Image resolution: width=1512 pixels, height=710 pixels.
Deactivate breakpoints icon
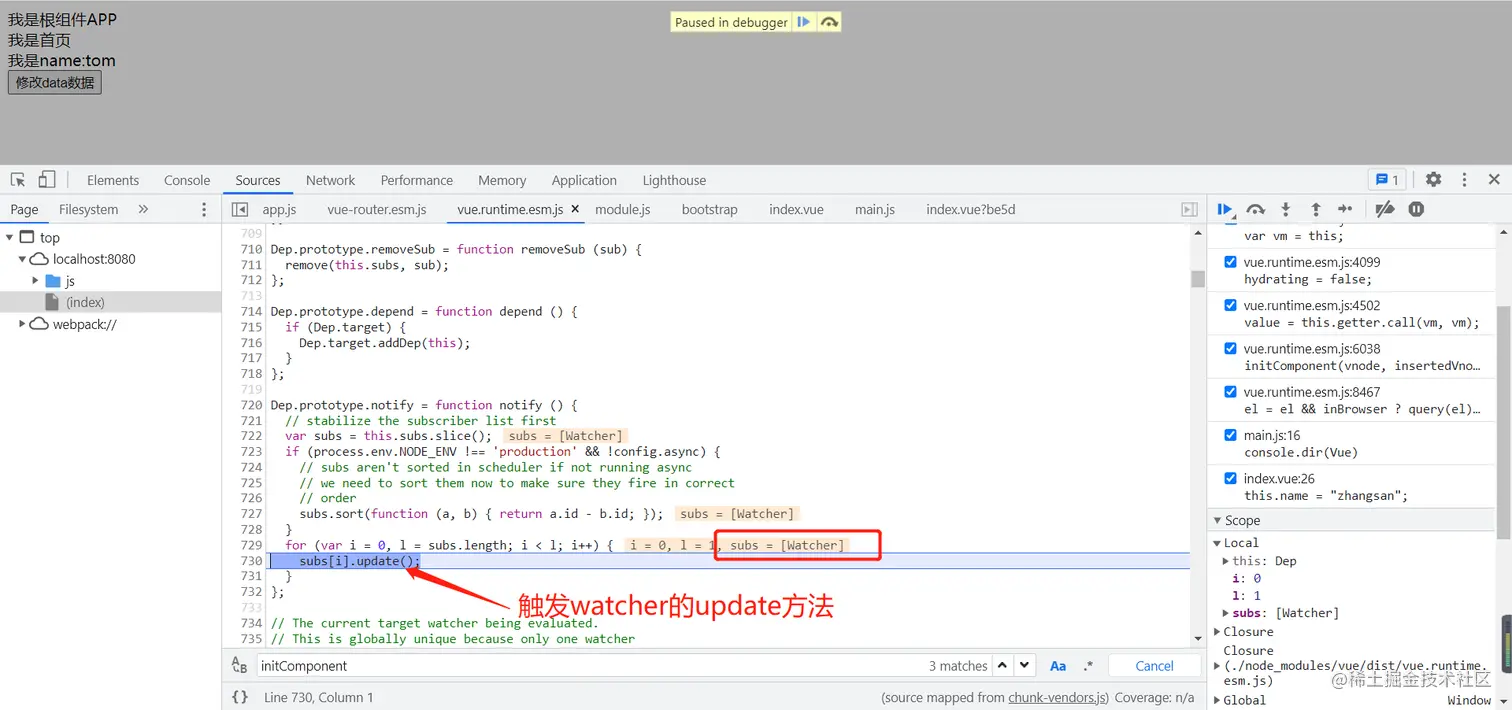click(x=1385, y=209)
